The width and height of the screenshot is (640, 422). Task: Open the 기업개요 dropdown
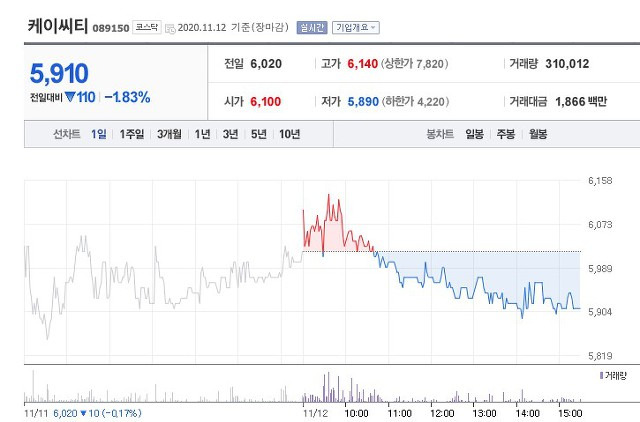point(356,27)
